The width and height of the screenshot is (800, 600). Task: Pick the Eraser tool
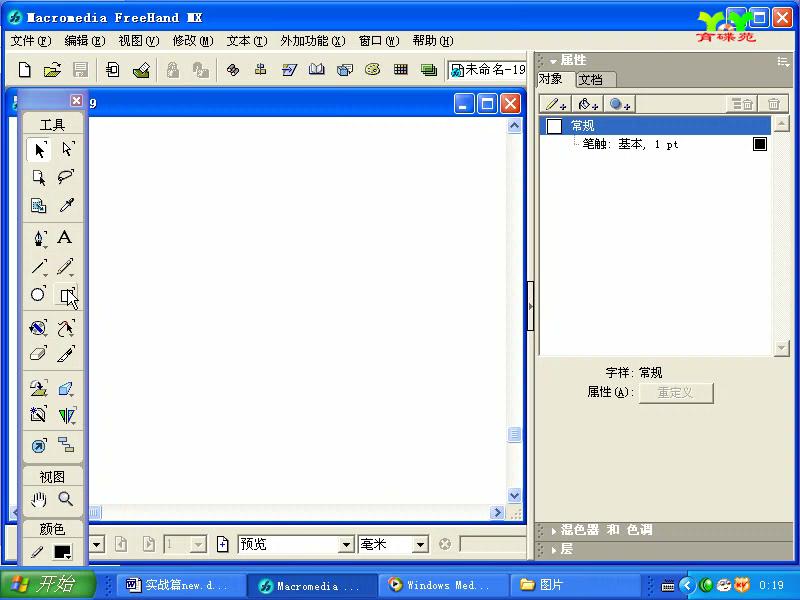point(39,354)
